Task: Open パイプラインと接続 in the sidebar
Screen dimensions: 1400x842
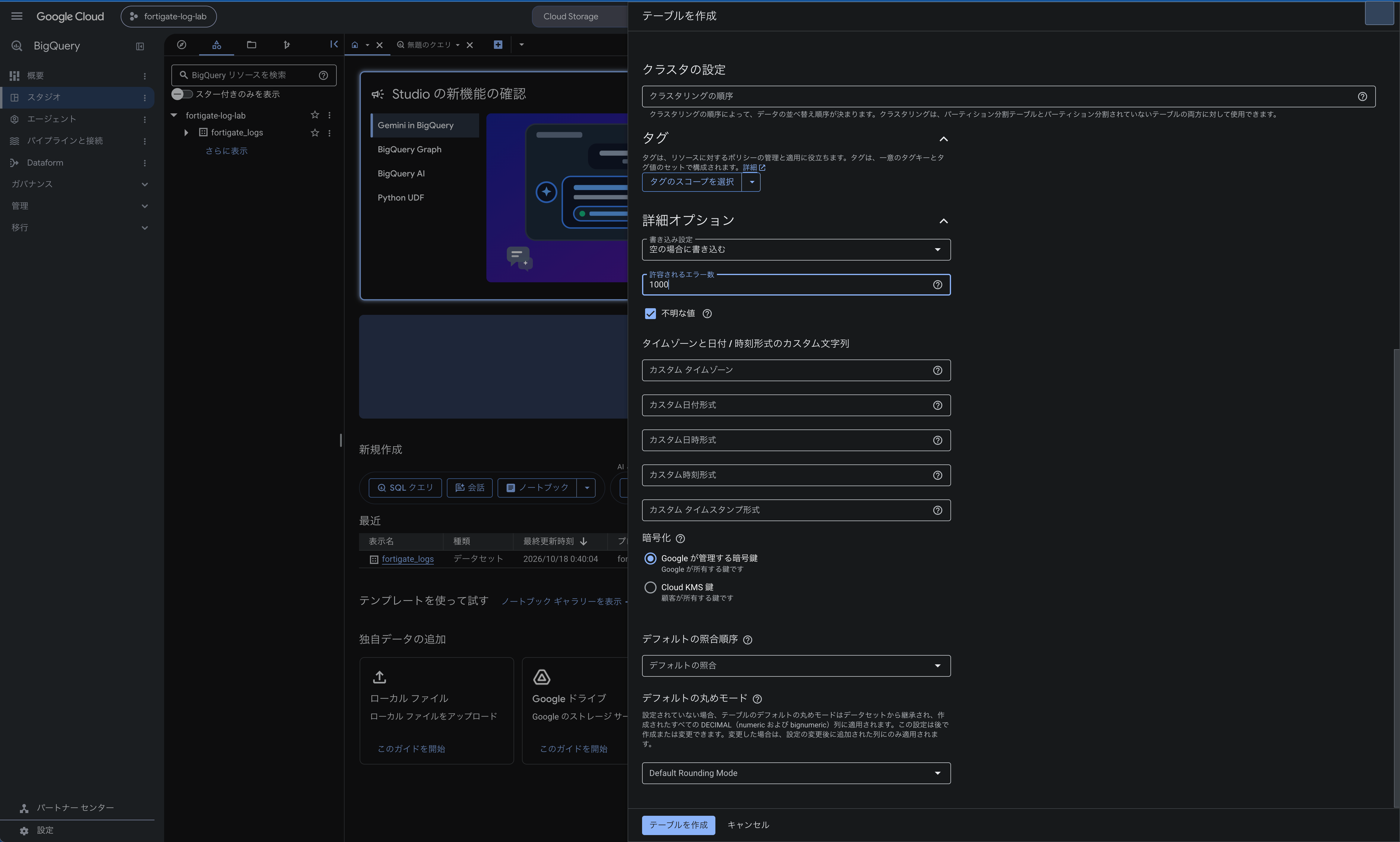Action: [x=65, y=141]
